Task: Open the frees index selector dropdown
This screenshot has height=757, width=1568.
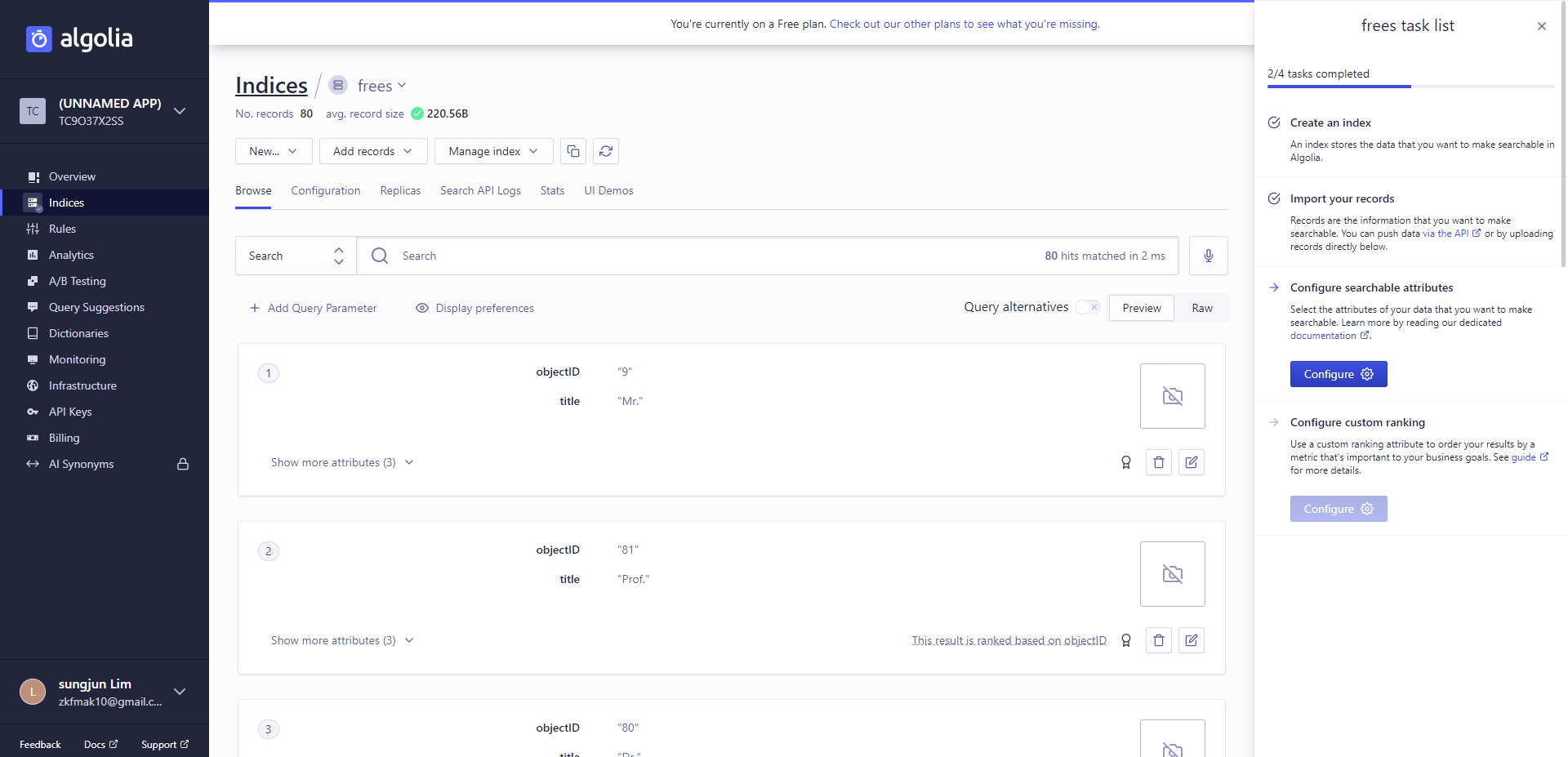Action: click(381, 86)
